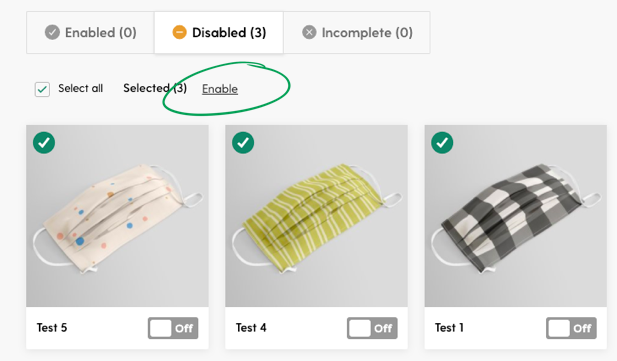The height and width of the screenshot is (361, 617).
Task: Click the grey X icon on Incomplete tab
Action: (309, 32)
